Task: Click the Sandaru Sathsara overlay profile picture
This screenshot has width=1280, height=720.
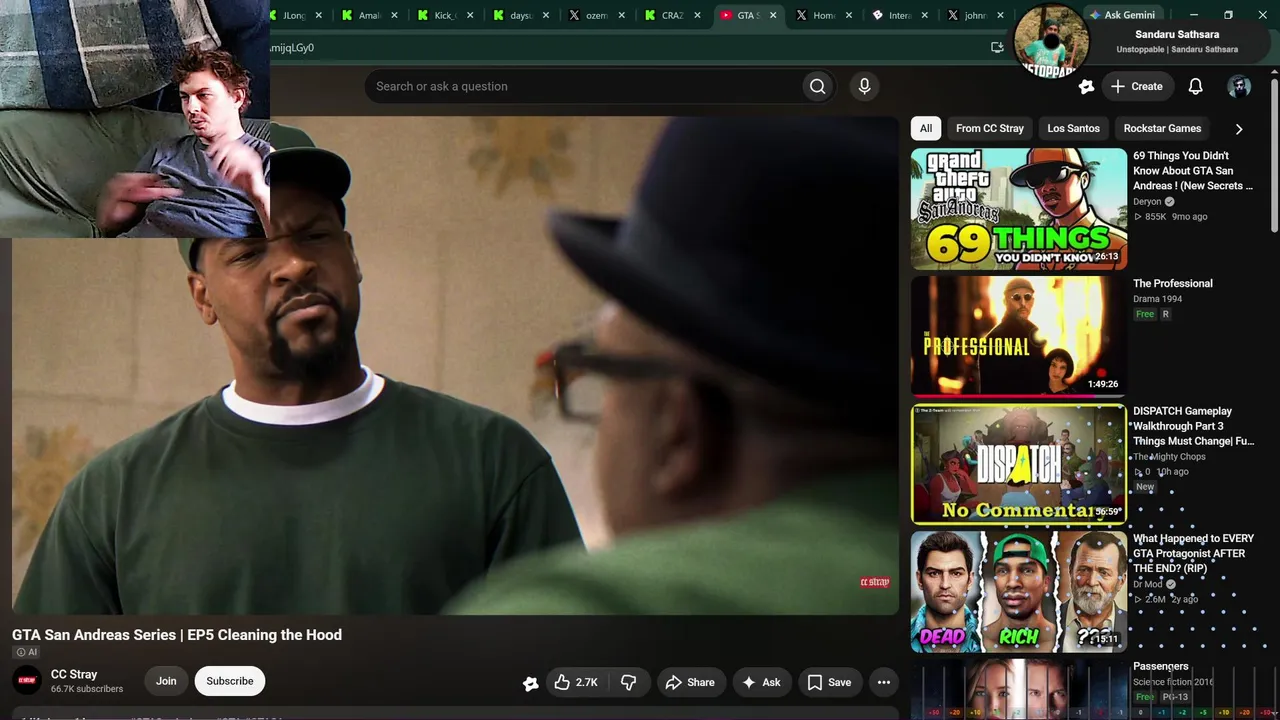Action: [1051, 42]
